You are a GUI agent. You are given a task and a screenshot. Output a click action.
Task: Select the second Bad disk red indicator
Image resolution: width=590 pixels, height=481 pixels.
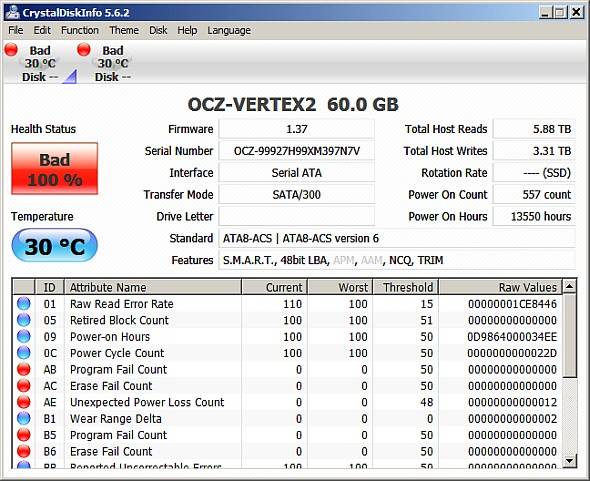(84, 50)
